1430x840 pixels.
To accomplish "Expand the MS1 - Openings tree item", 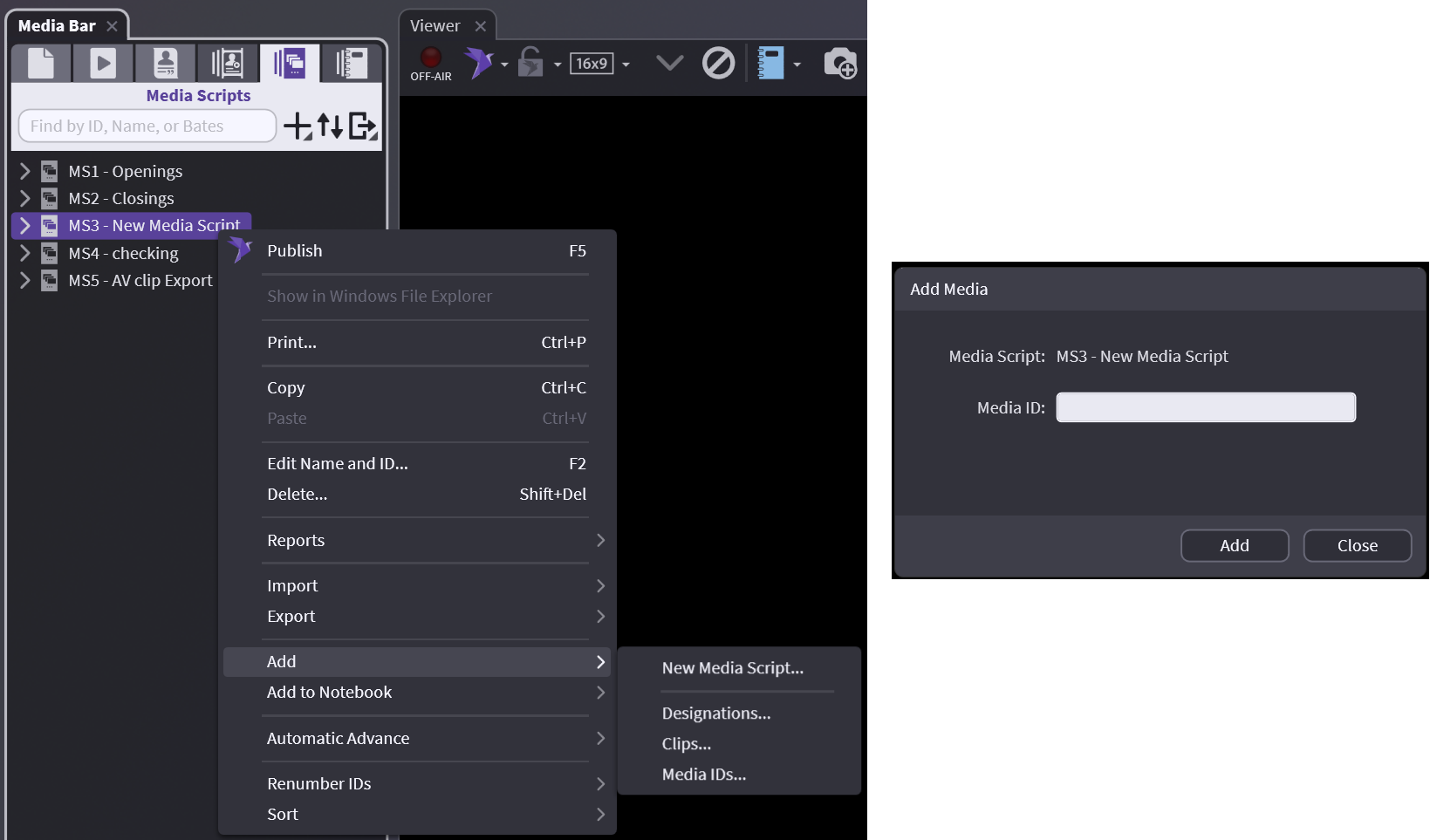I will click(25, 171).
